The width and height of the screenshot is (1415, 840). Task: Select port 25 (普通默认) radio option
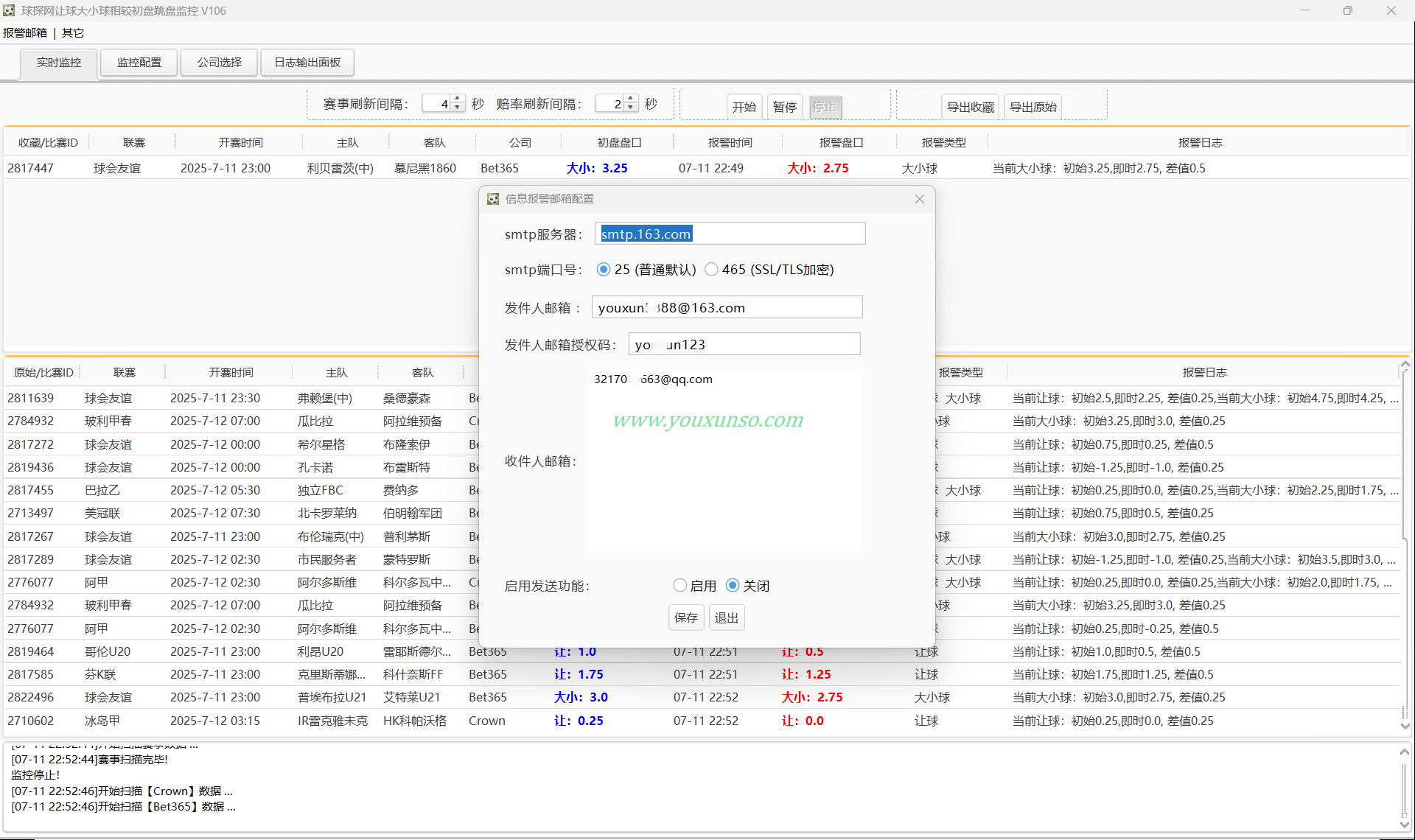(648, 270)
